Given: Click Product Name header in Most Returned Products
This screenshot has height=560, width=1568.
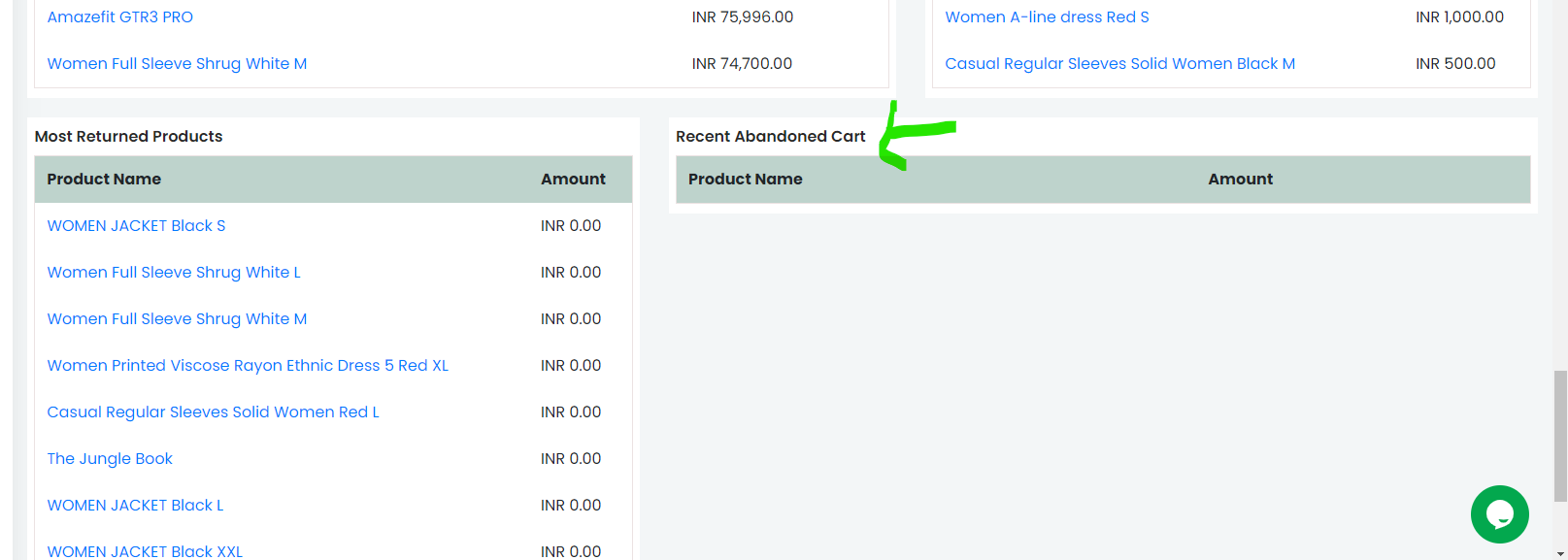Looking at the screenshot, I should [x=104, y=180].
